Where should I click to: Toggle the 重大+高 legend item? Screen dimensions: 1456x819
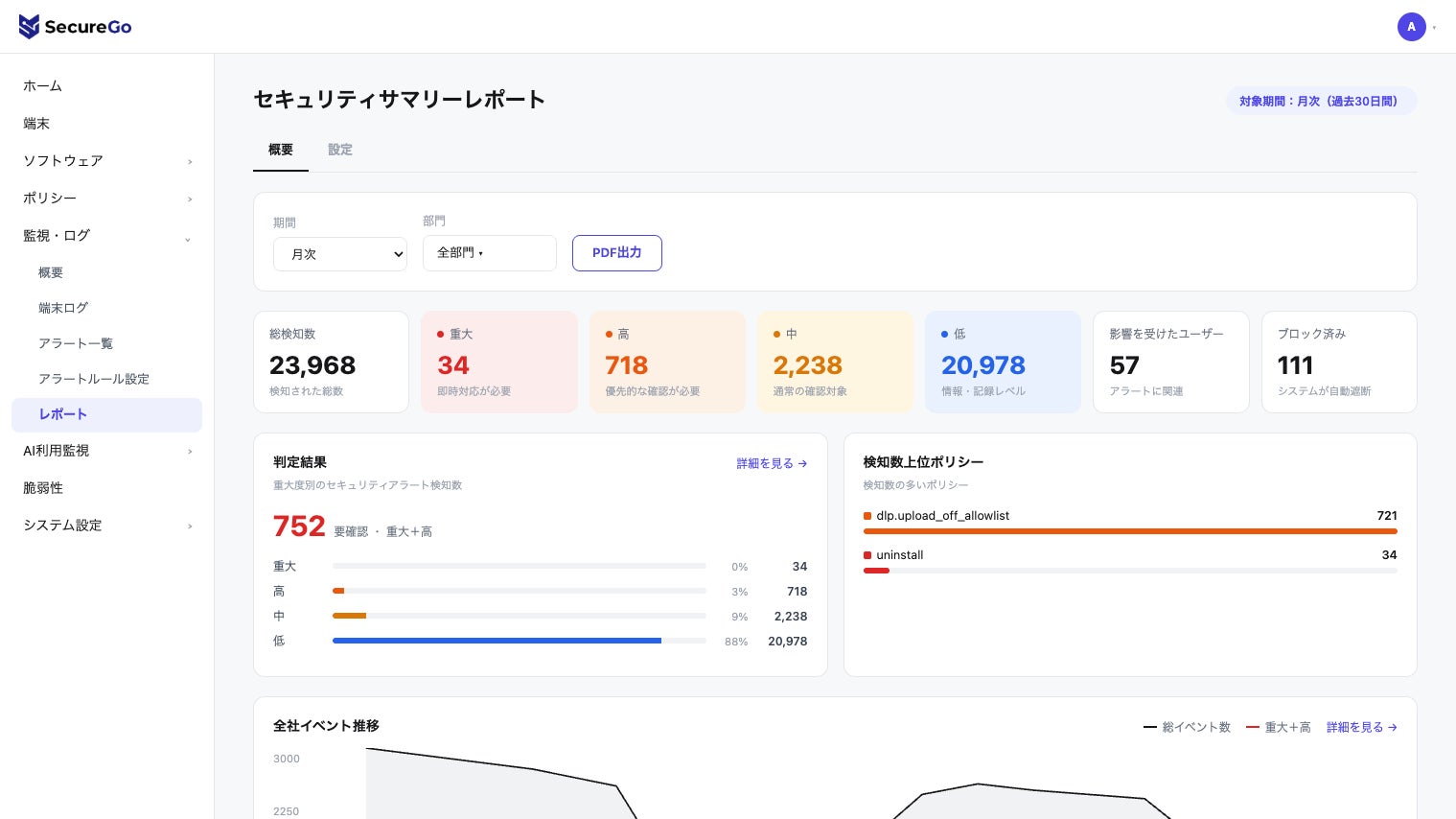coord(1279,728)
